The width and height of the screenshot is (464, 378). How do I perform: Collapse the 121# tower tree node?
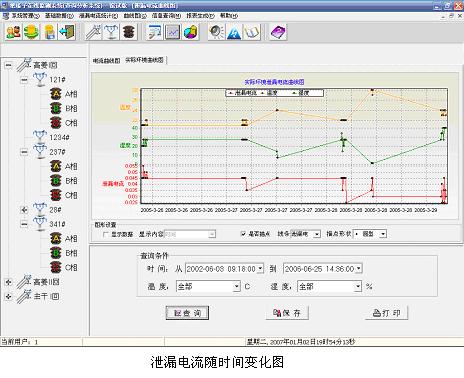tap(24, 80)
